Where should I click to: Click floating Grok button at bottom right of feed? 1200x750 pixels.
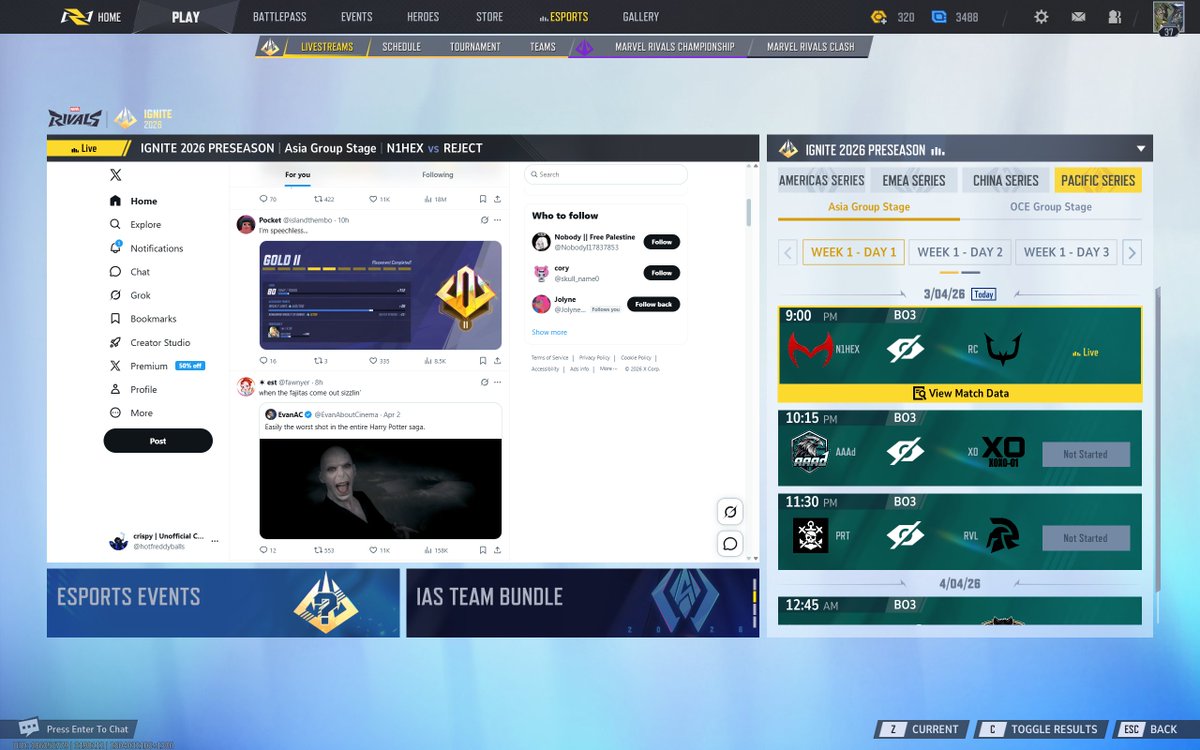(x=730, y=512)
